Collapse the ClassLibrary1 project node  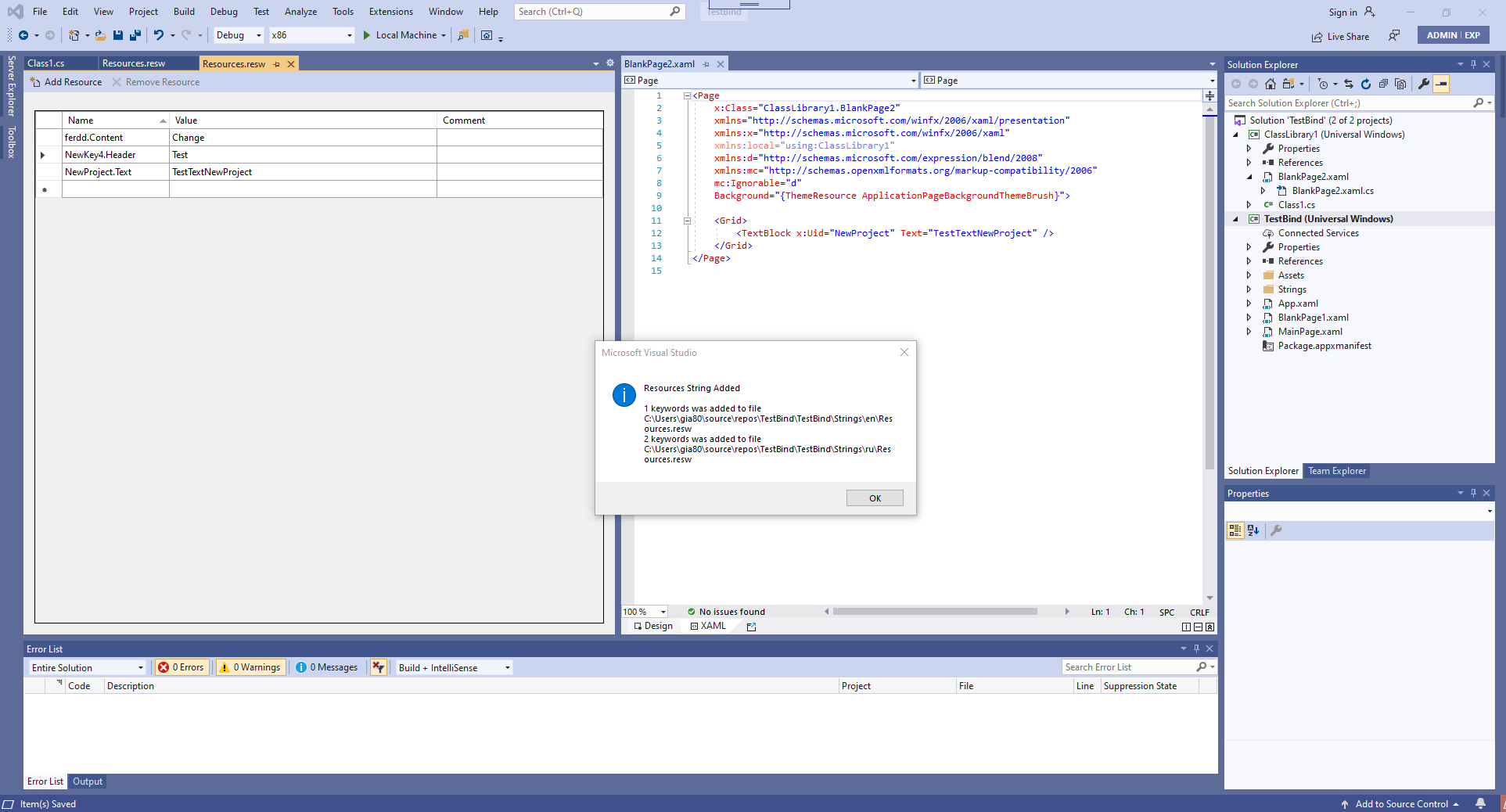tap(1236, 135)
